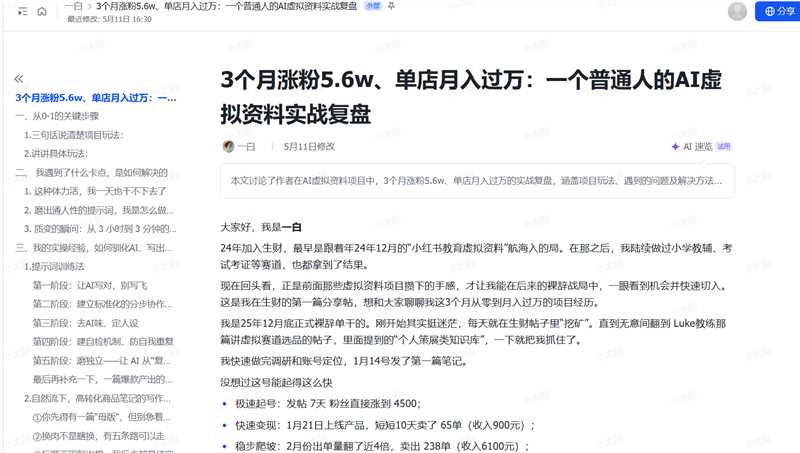The width and height of the screenshot is (800, 453).
Task: Click the author name 一白 under the title
Action: [x=246, y=147]
